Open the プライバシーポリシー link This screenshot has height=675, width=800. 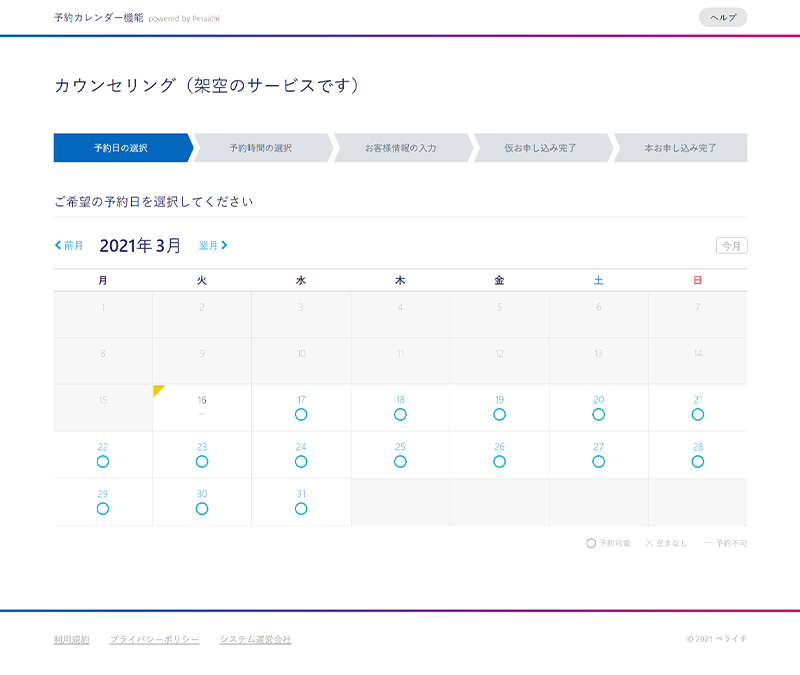[154, 639]
